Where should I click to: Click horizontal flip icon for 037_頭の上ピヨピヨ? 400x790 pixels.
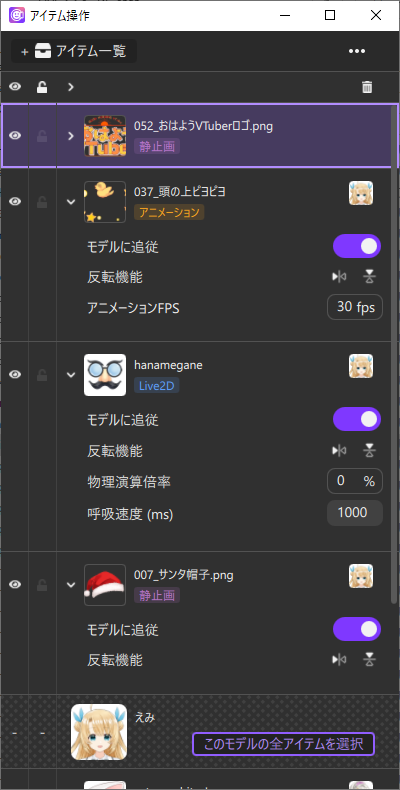pyautogui.click(x=339, y=277)
